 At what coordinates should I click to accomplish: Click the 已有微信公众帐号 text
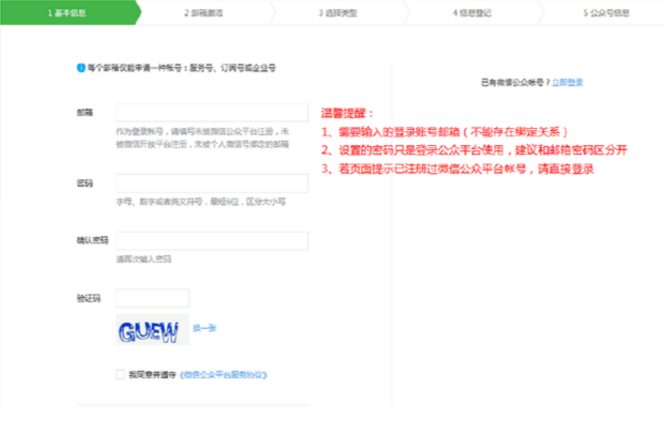pyautogui.click(x=514, y=82)
